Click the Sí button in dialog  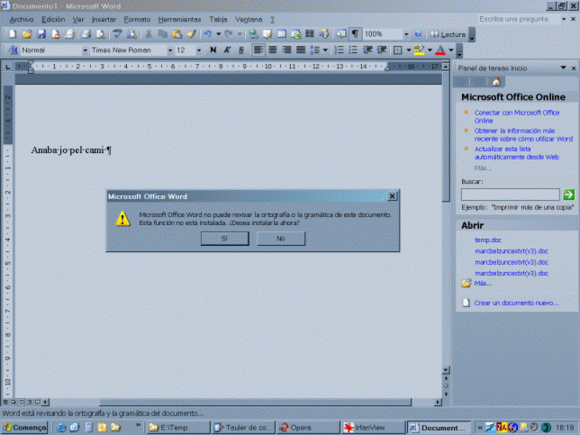pyautogui.click(x=225, y=239)
